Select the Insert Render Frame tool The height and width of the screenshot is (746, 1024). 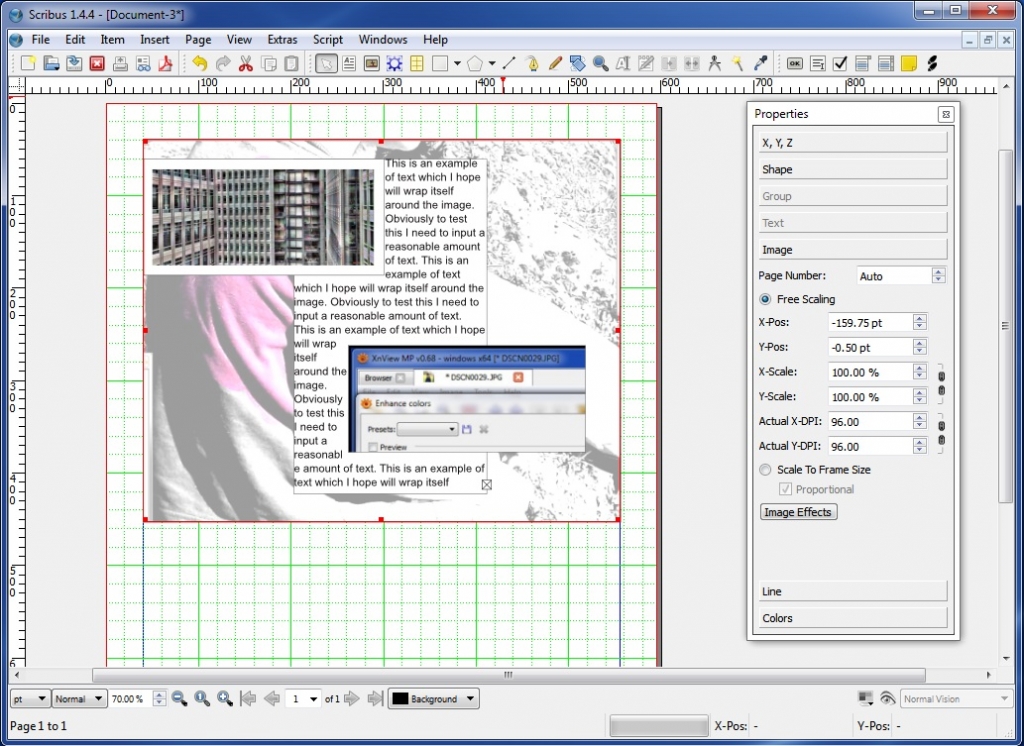pyautogui.click(x=393, y=63)
